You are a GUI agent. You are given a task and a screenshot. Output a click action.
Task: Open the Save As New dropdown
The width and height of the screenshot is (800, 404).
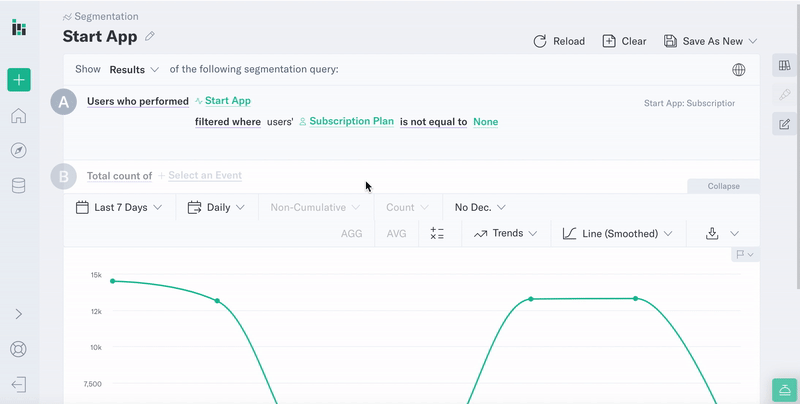[x=710, y=41]
